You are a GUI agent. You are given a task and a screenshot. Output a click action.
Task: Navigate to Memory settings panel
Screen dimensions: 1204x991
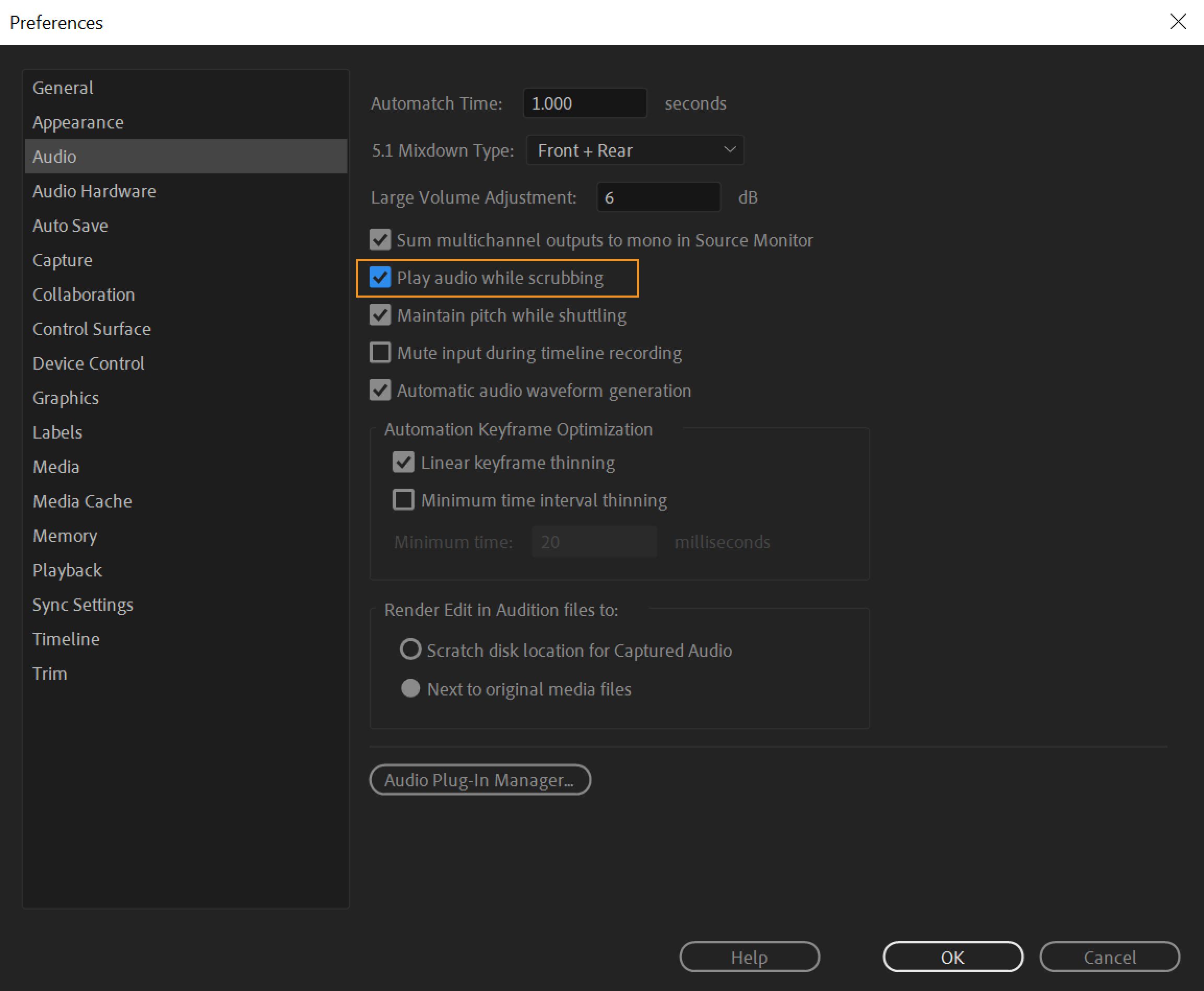point(64,536)
